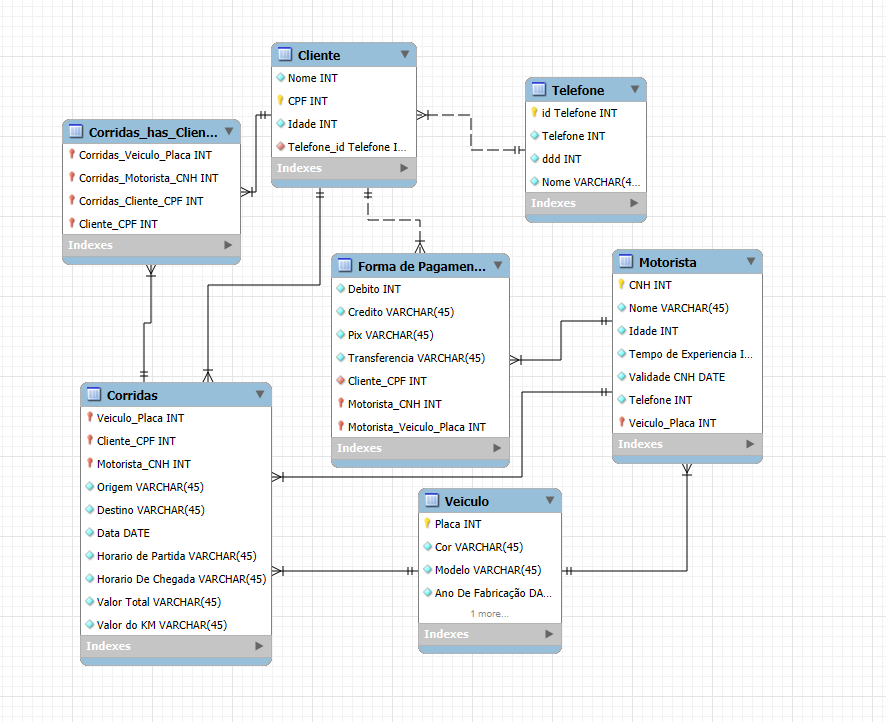Collapse the Cliente table with header arrow
The width and height of the screenshot is (886, 722).
coord(404,55)
